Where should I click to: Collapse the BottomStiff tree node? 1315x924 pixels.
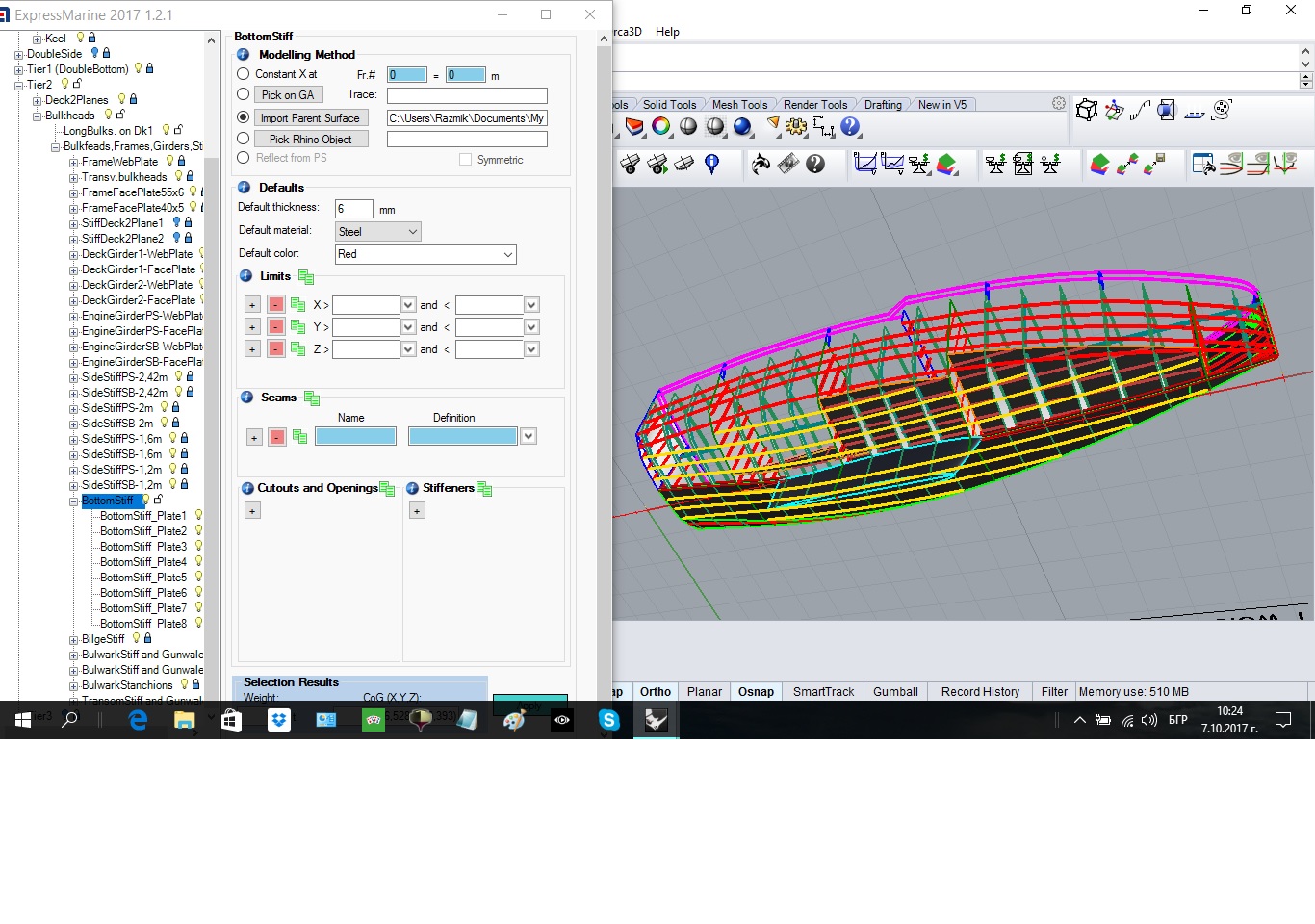pos(74,501)
